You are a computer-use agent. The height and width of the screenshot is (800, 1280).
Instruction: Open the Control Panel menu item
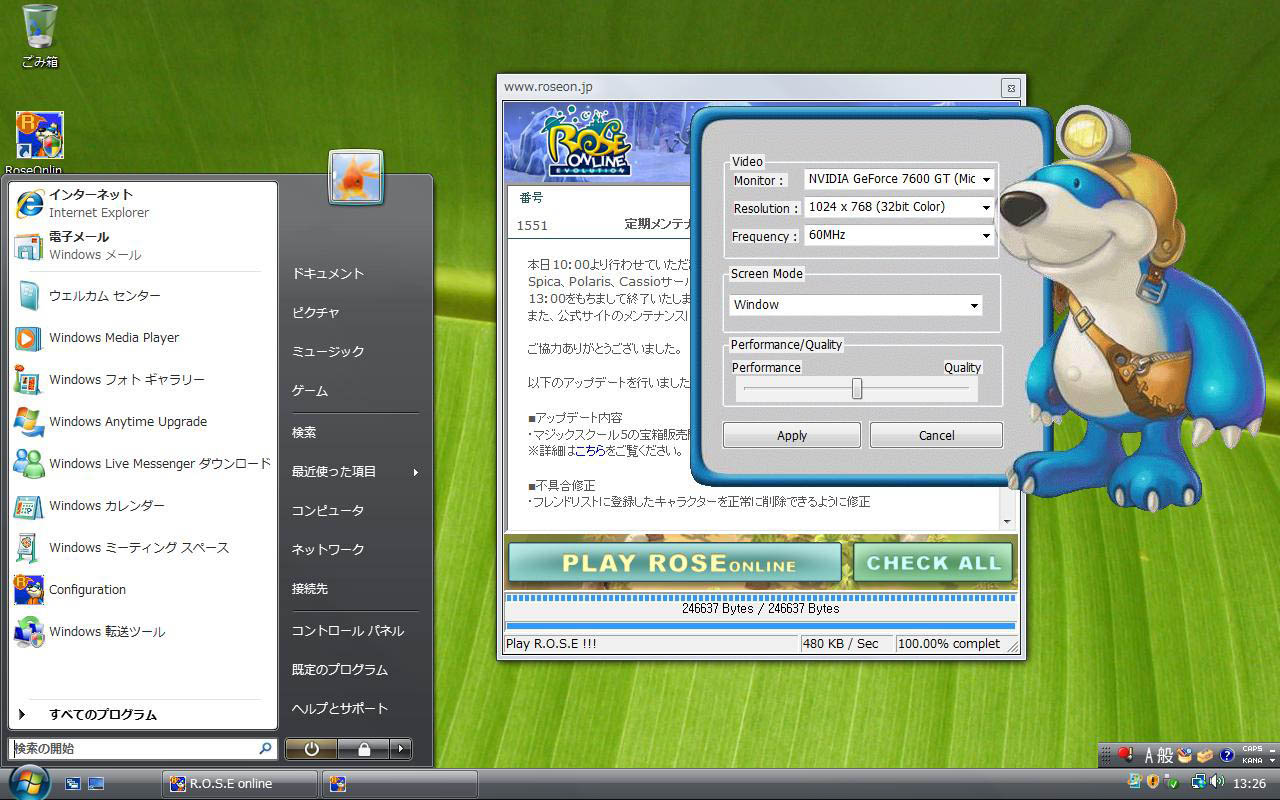(347, 631)
